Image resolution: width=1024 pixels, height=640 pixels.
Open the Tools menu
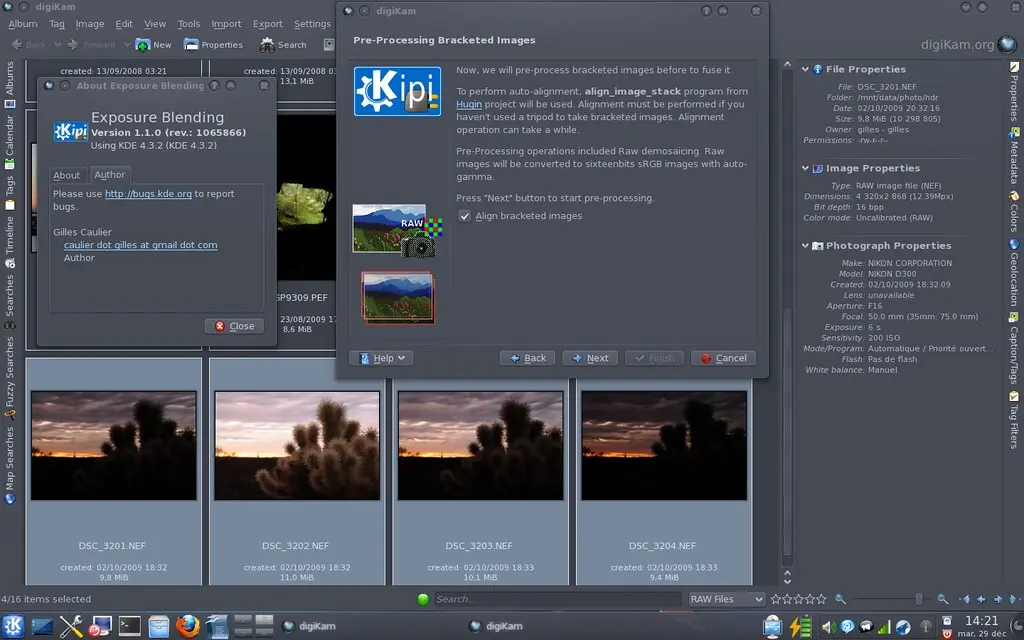[x=188, y=23]
